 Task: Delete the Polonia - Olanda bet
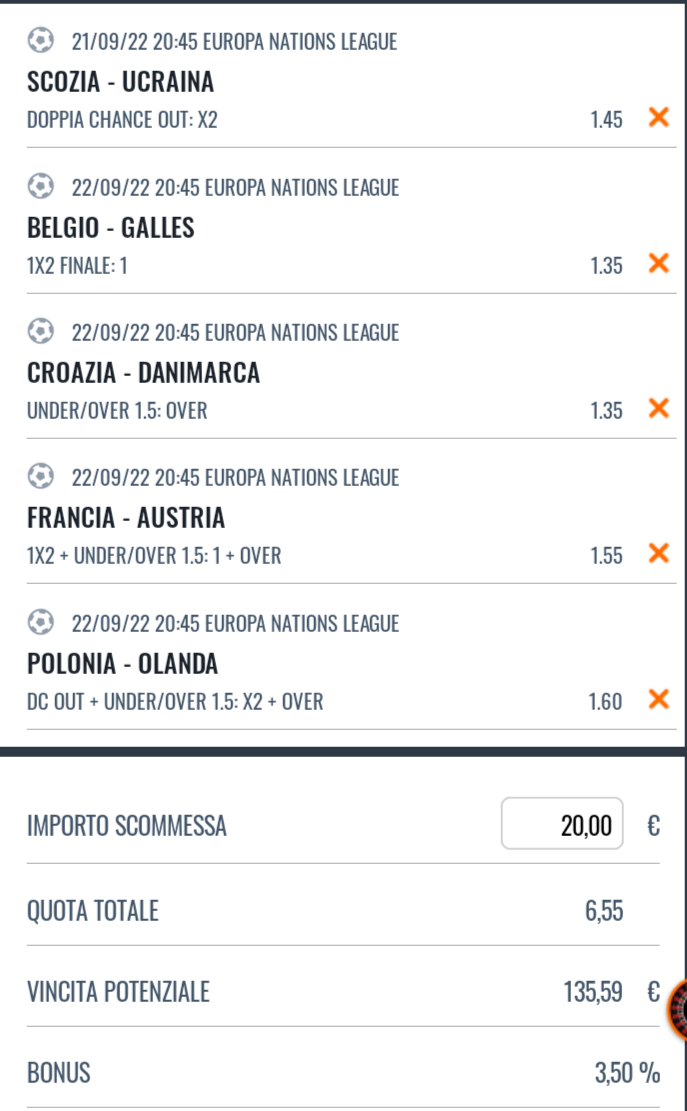(658, 699)
